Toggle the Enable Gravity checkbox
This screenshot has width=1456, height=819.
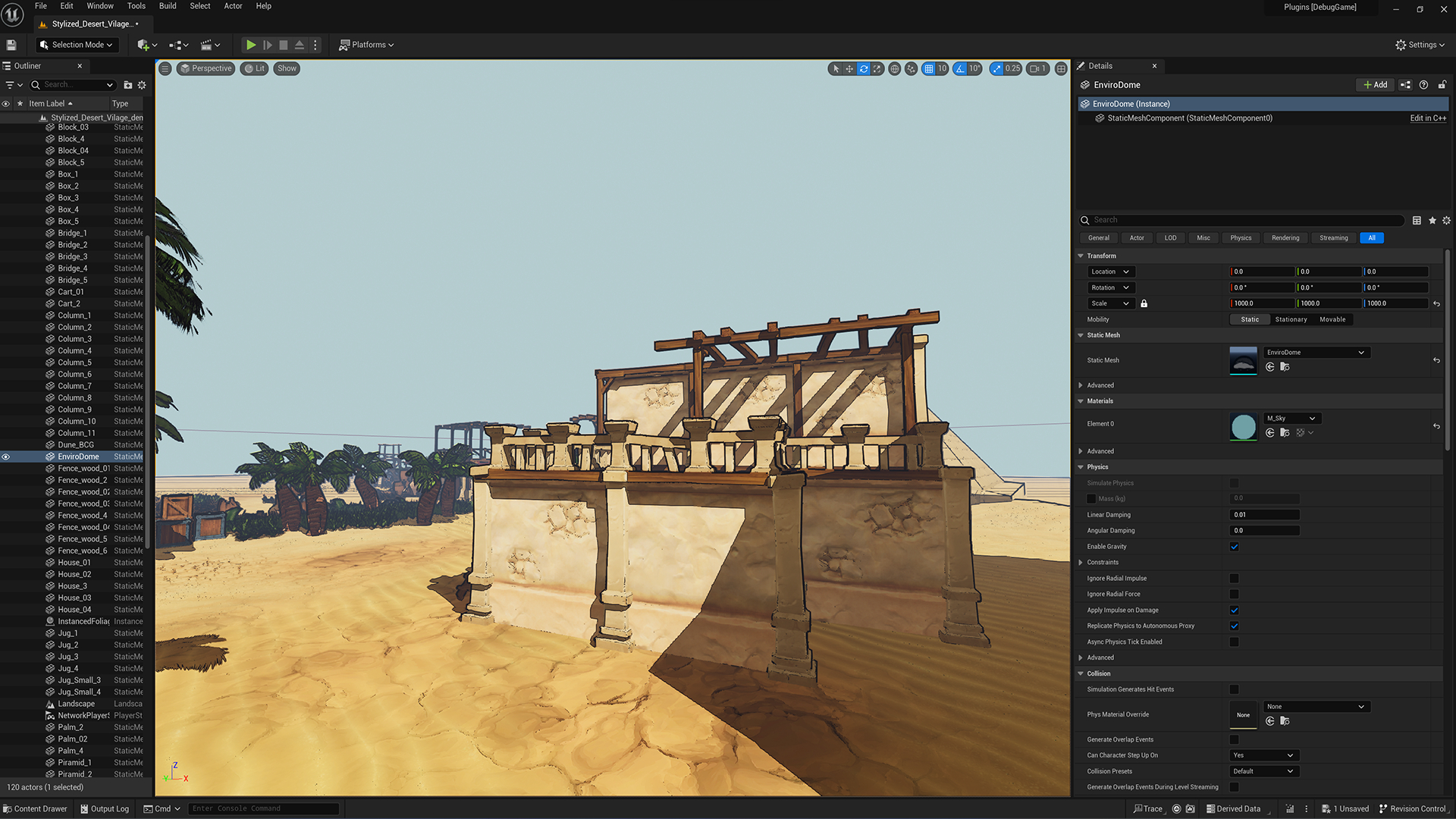pyautogui.click(x=1234, y=547)
